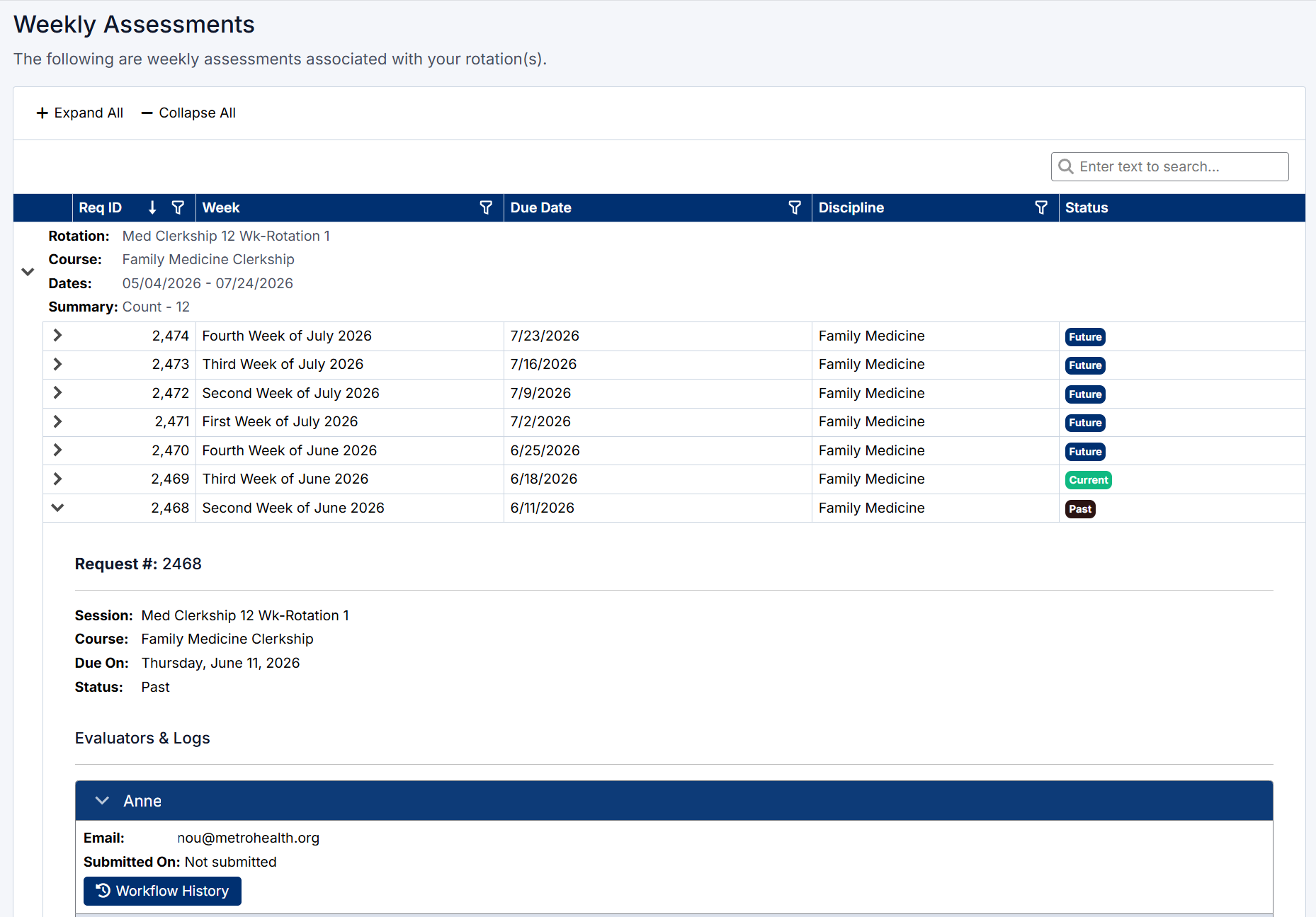Open the Week column filter icon
The height and width of the screenshot is (917, 1316).
[x=486, y=207]
